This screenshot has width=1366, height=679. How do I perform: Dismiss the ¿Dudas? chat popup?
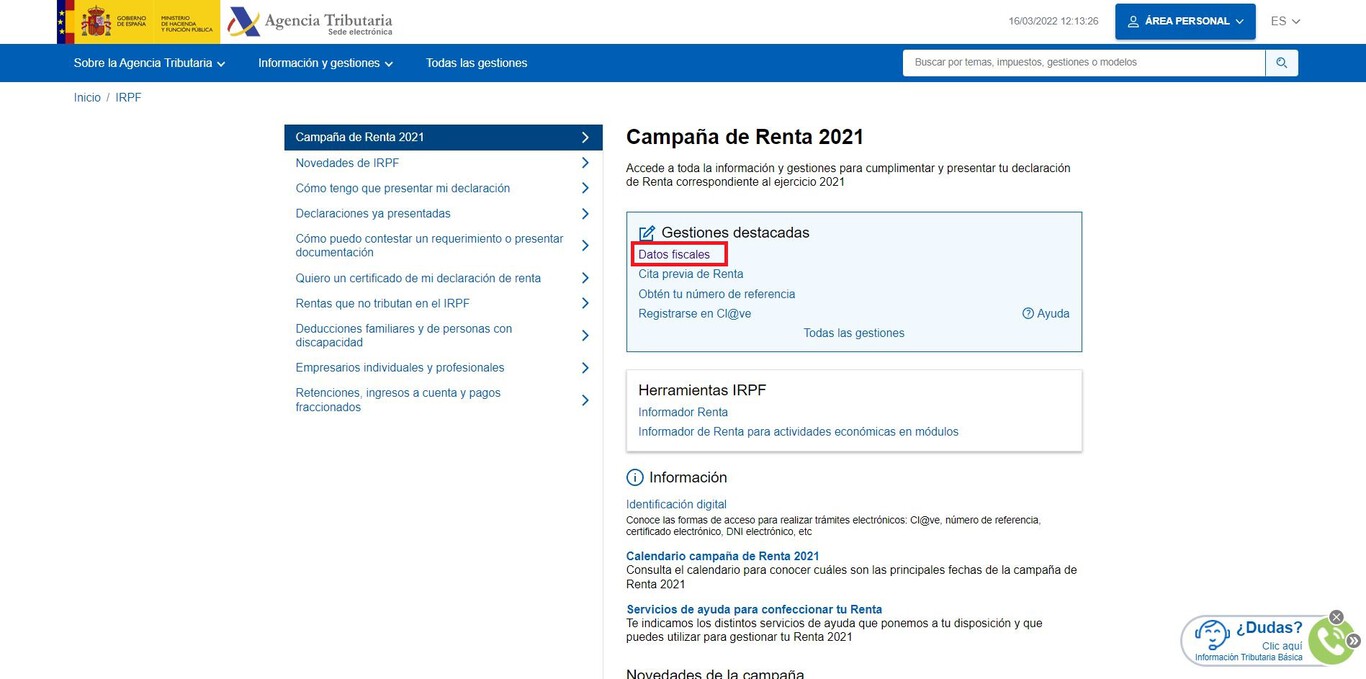click(1336, 617)
